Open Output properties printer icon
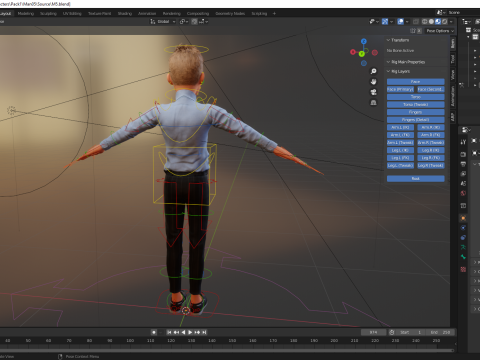This screenshot has height=360, width=480. click(x=463, y=164)
